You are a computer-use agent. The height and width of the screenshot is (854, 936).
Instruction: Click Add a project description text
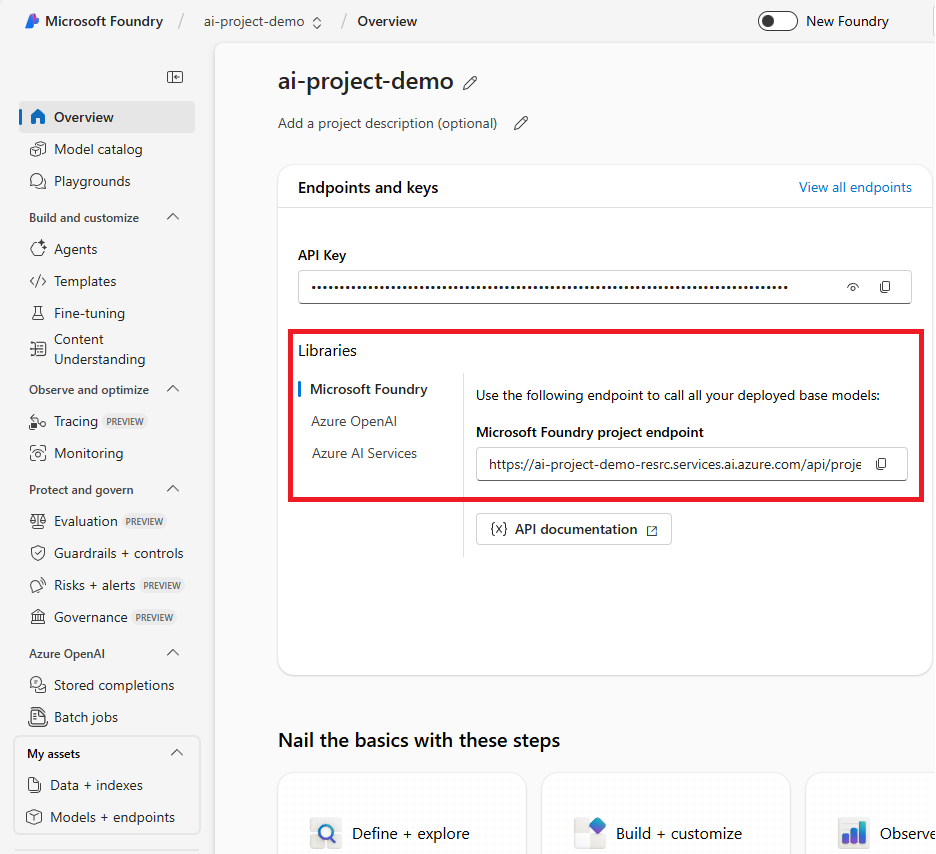click(x=387, y=123)
